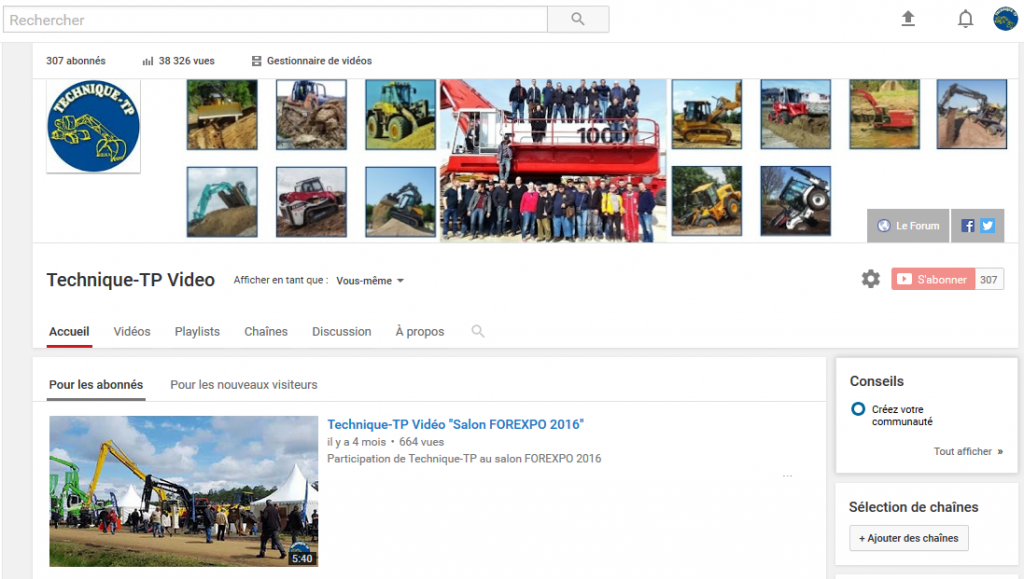Click the 307 abonnés link
The width and height of the screenshot is (1024, 579).
76,61
